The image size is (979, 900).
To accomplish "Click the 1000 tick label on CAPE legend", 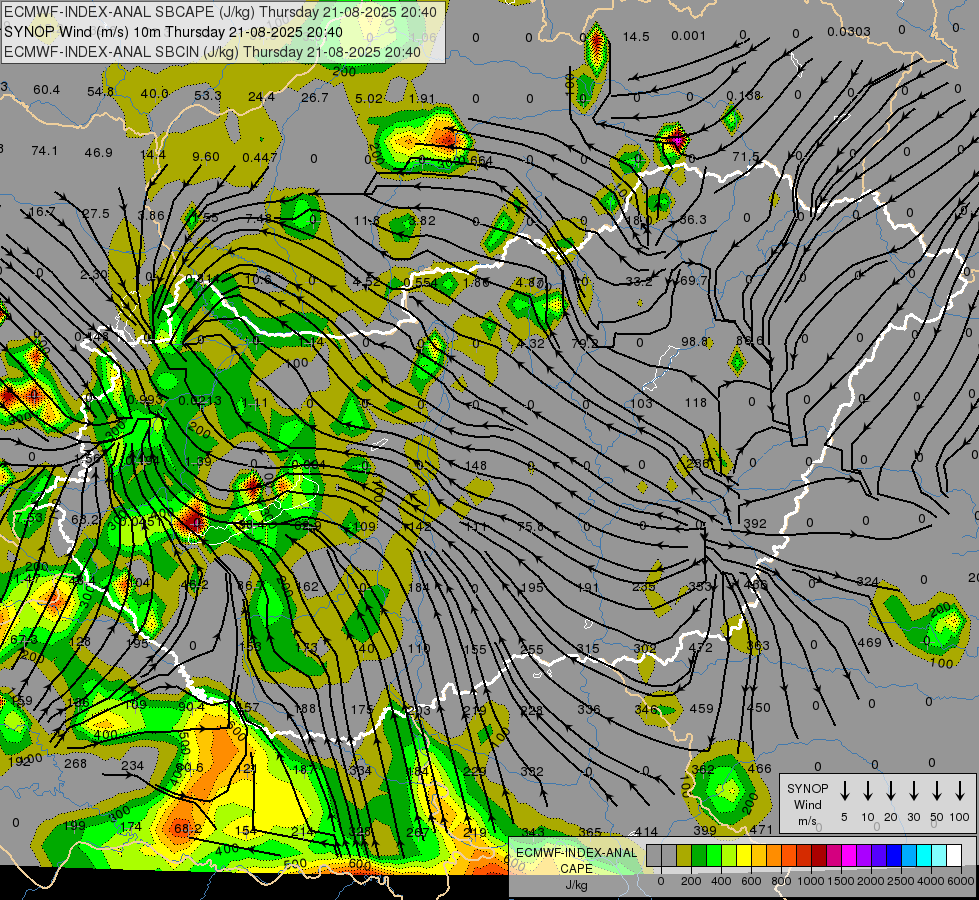I will 811,881.
